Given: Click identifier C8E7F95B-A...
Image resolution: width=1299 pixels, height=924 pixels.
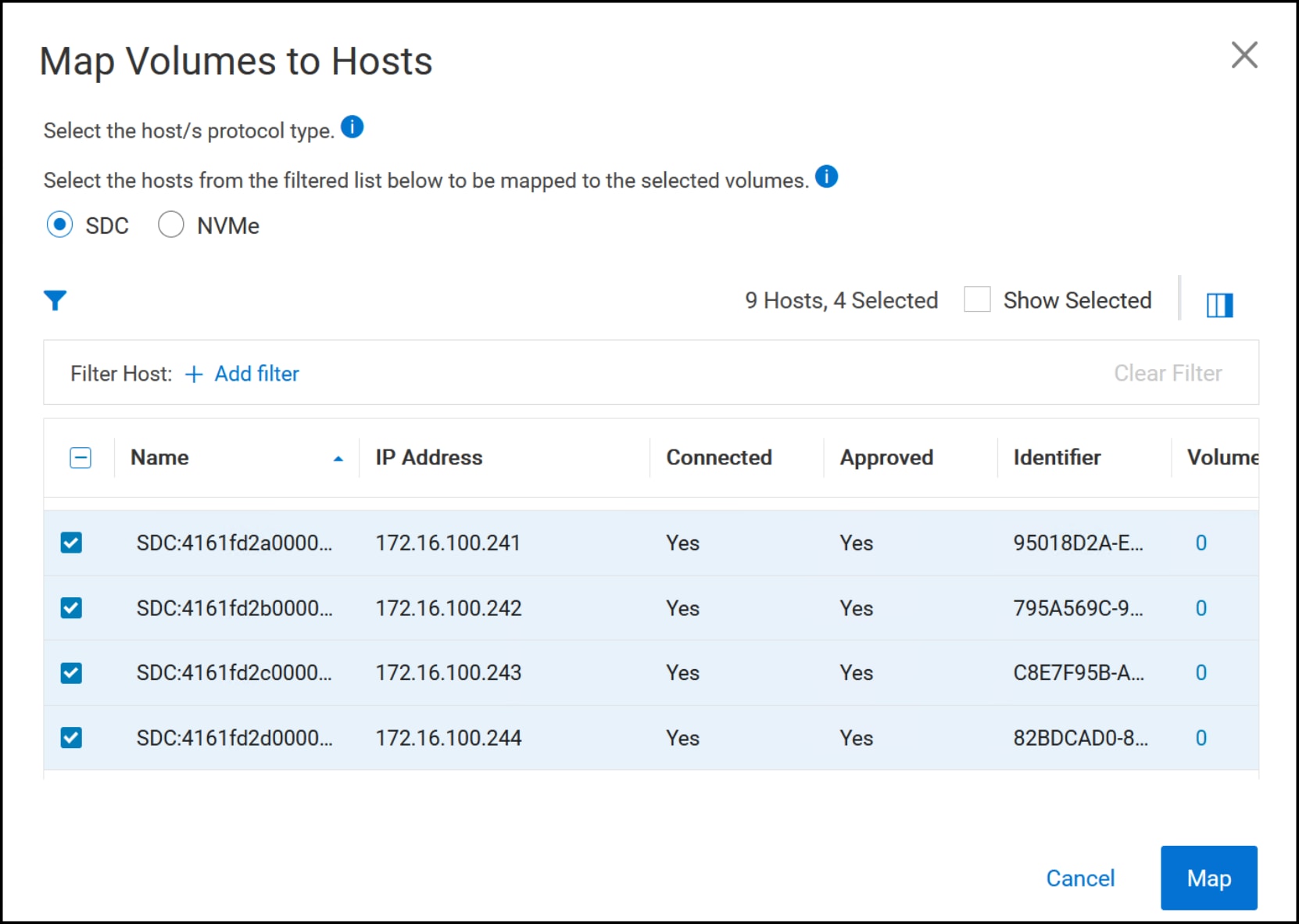Looking at the screenshot, I should click(x=1079, y=672).
